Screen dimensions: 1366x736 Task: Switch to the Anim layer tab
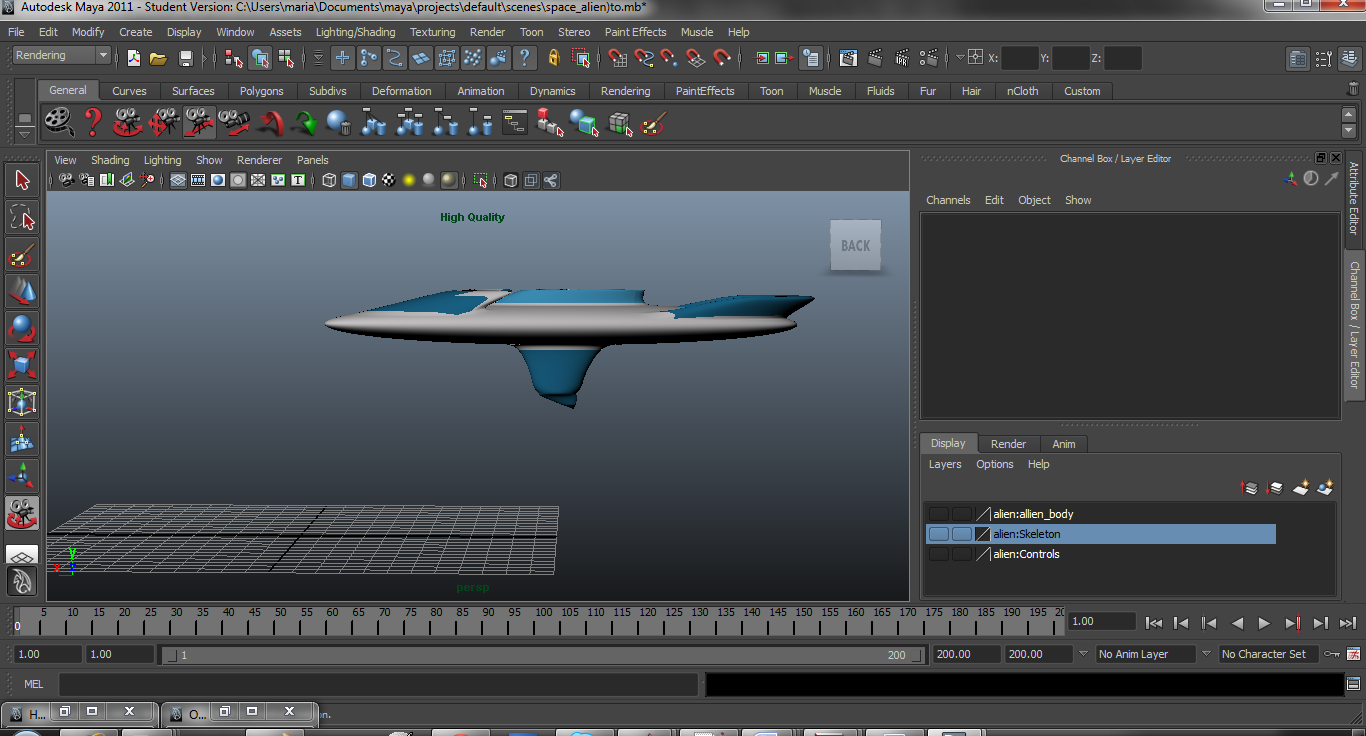point(1064,444)
